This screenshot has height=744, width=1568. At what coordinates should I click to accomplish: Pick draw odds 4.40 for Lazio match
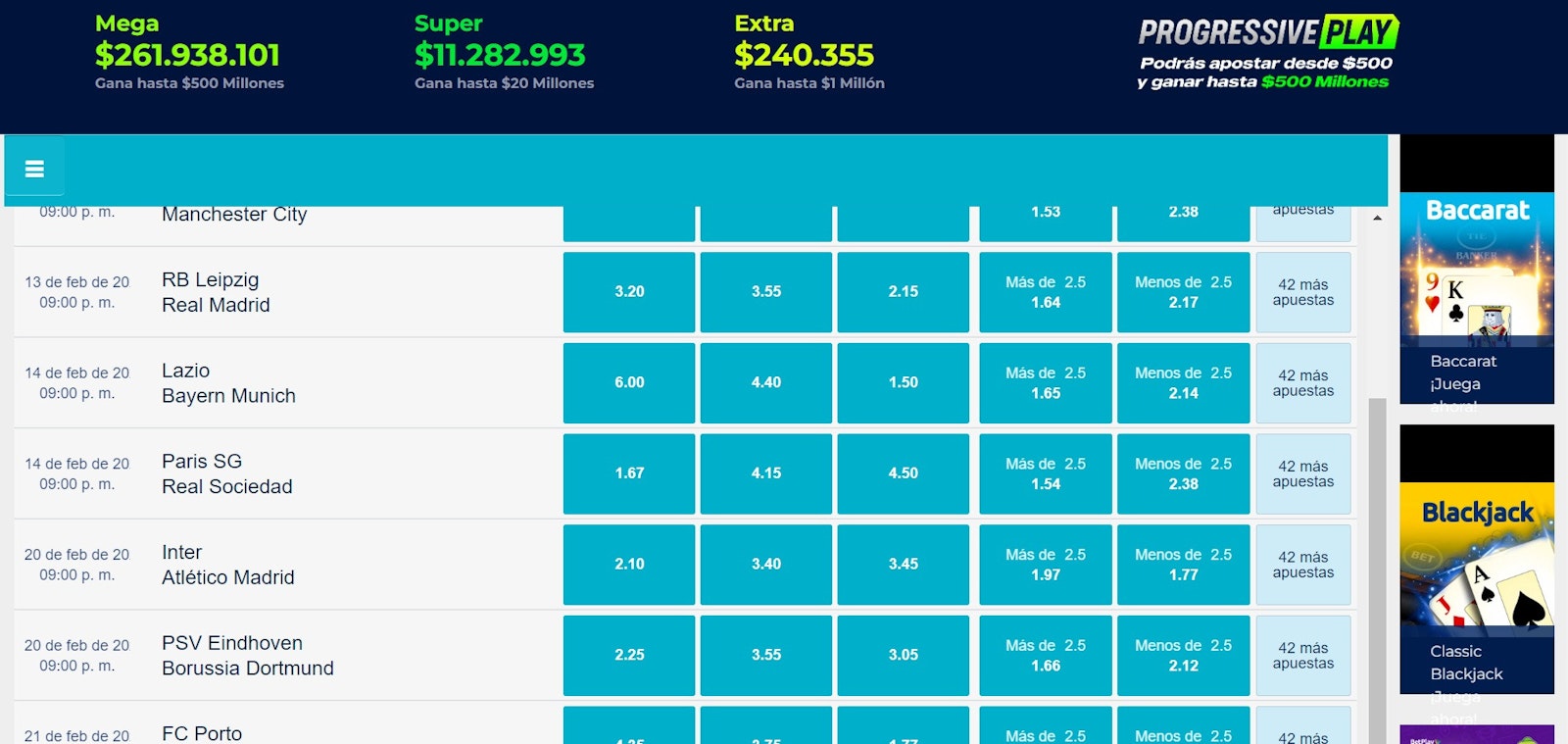(x=765, y=383)
